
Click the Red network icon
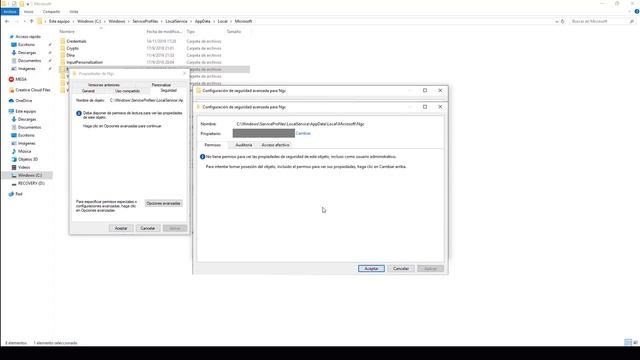[11, 194]
